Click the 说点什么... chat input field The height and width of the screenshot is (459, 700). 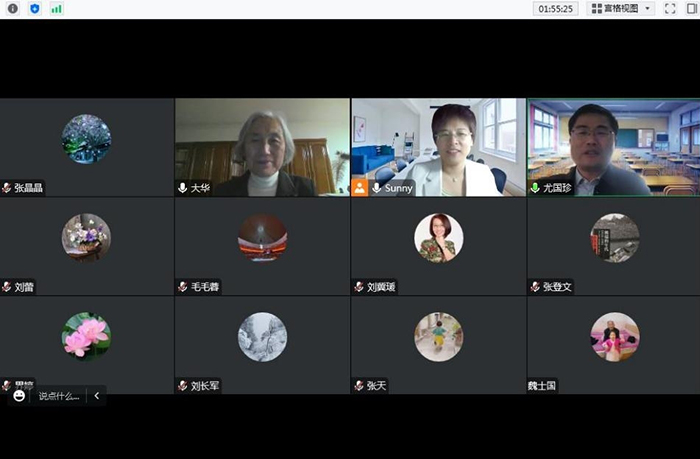59,396
